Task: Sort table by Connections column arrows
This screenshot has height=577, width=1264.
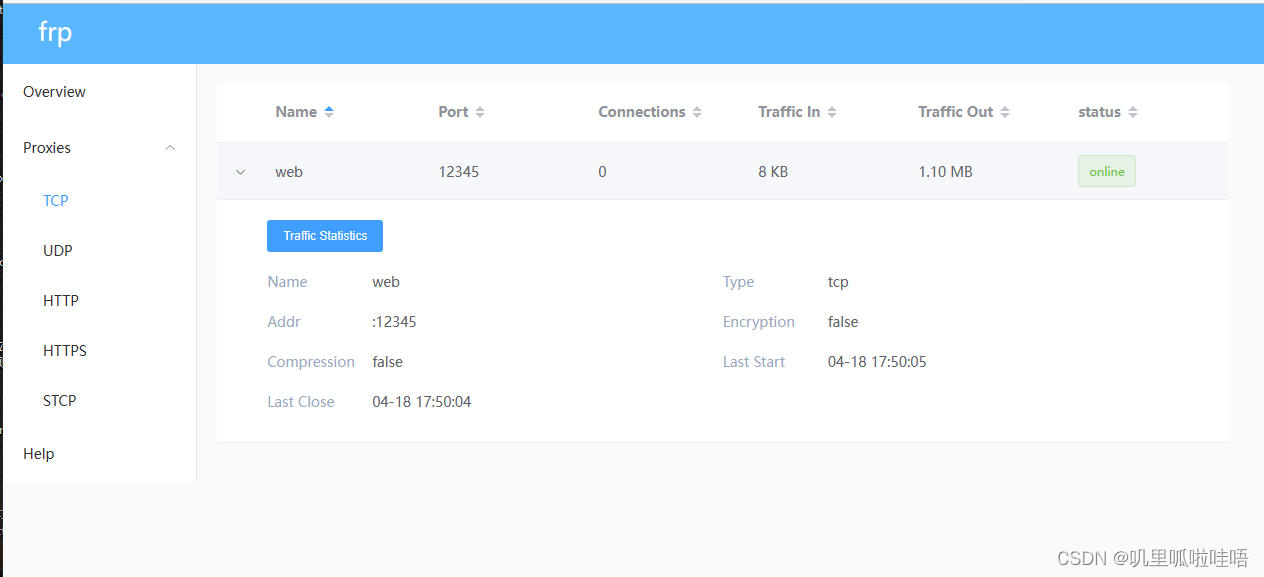Action: coord(697,112)
